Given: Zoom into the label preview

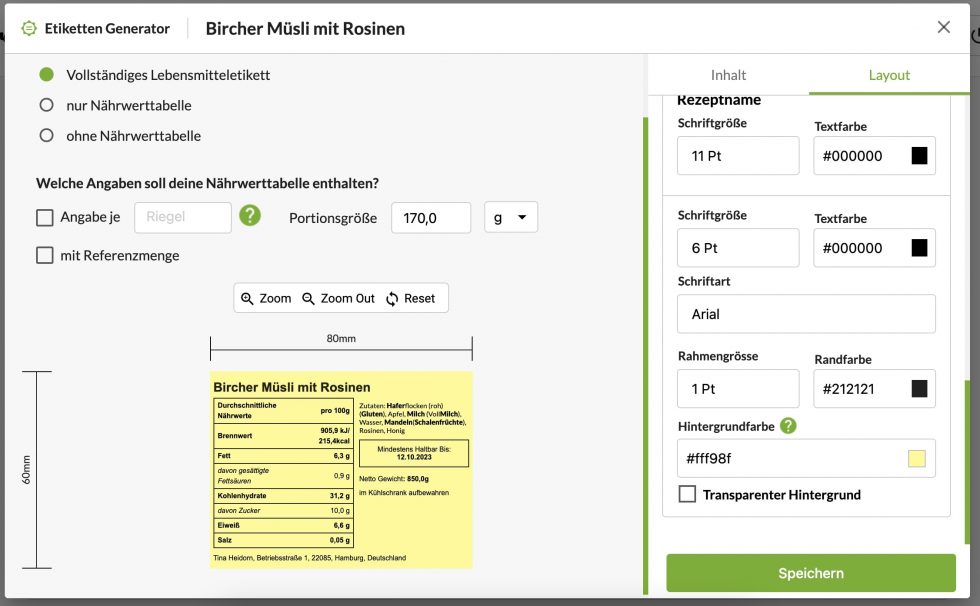Looking at the screenshot, I should point(265,297).
